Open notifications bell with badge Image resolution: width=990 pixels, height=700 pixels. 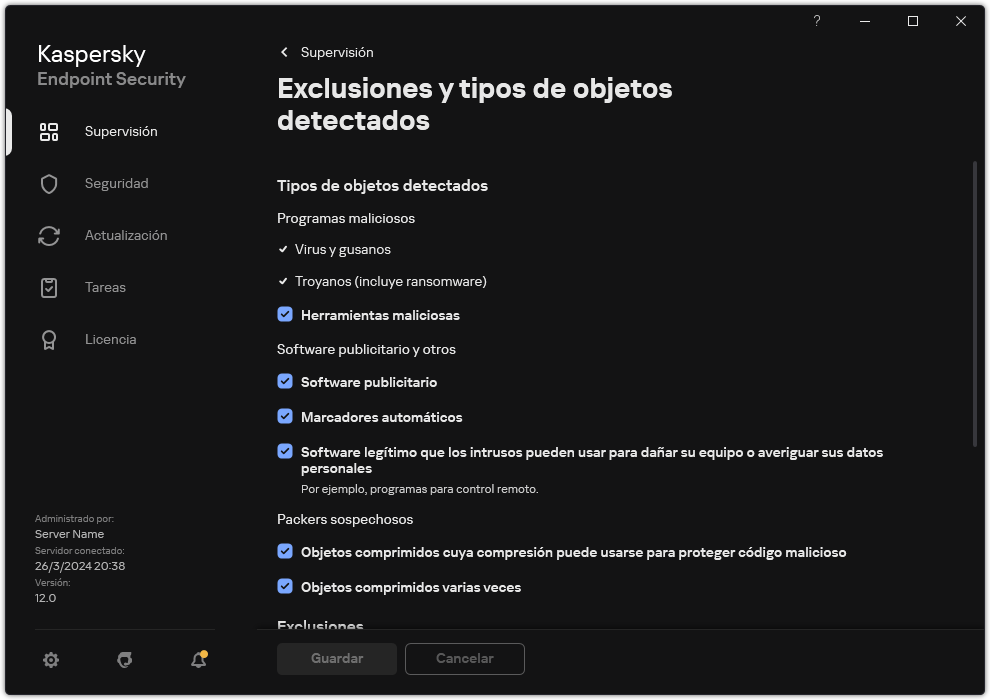(198, 660)
